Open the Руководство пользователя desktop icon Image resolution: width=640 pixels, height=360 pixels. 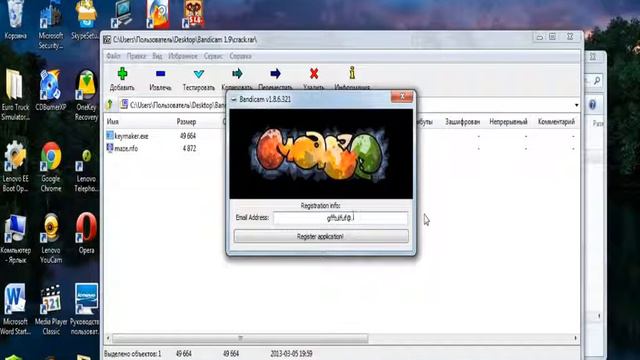(86, 309)
